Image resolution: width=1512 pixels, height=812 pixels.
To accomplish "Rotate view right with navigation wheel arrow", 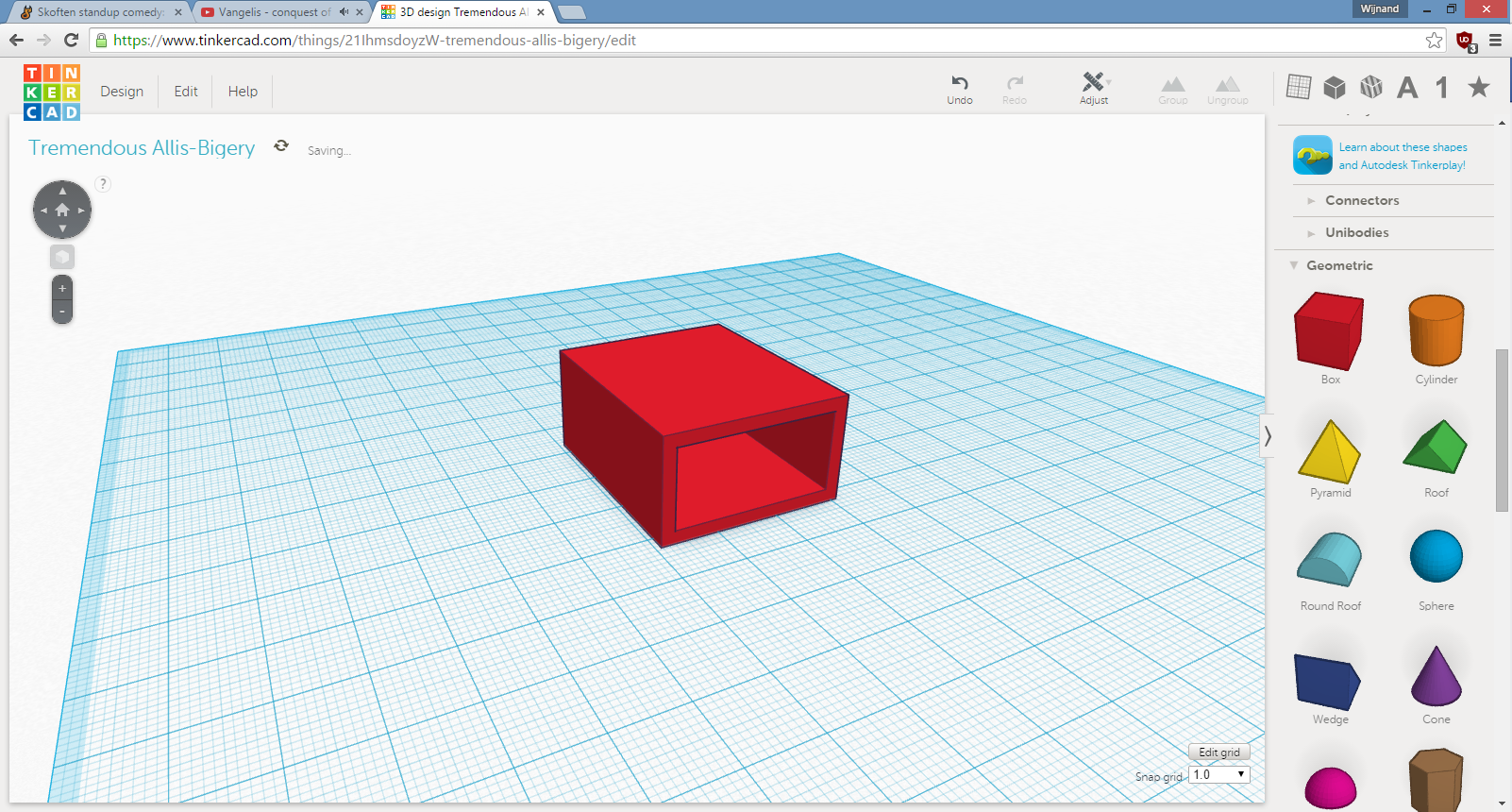I will [82, 210].
